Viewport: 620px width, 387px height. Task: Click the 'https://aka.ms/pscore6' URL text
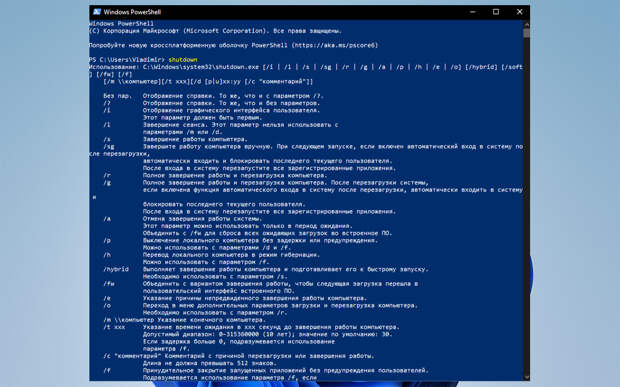(x=335, y=45)
